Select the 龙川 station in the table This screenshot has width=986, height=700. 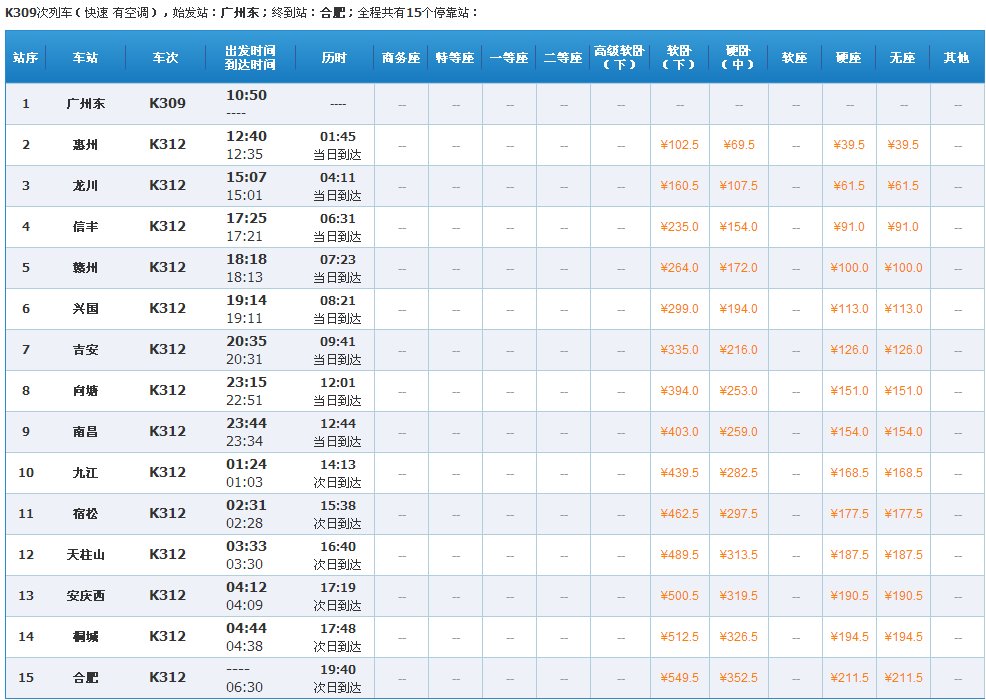(85, 186)
